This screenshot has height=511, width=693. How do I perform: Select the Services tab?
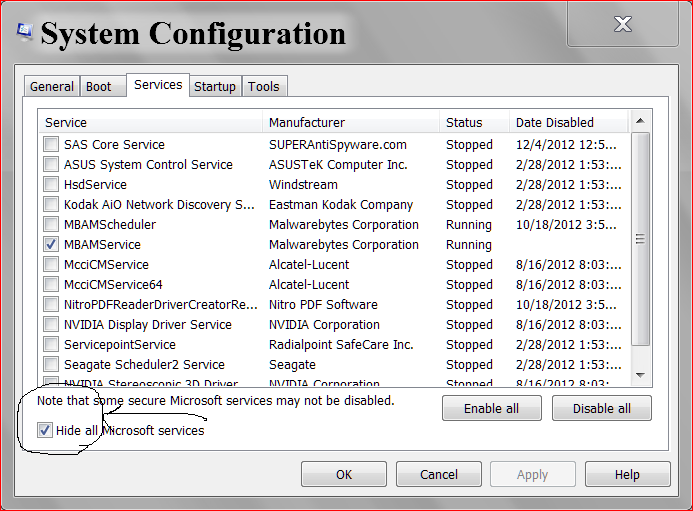point(158,85)
